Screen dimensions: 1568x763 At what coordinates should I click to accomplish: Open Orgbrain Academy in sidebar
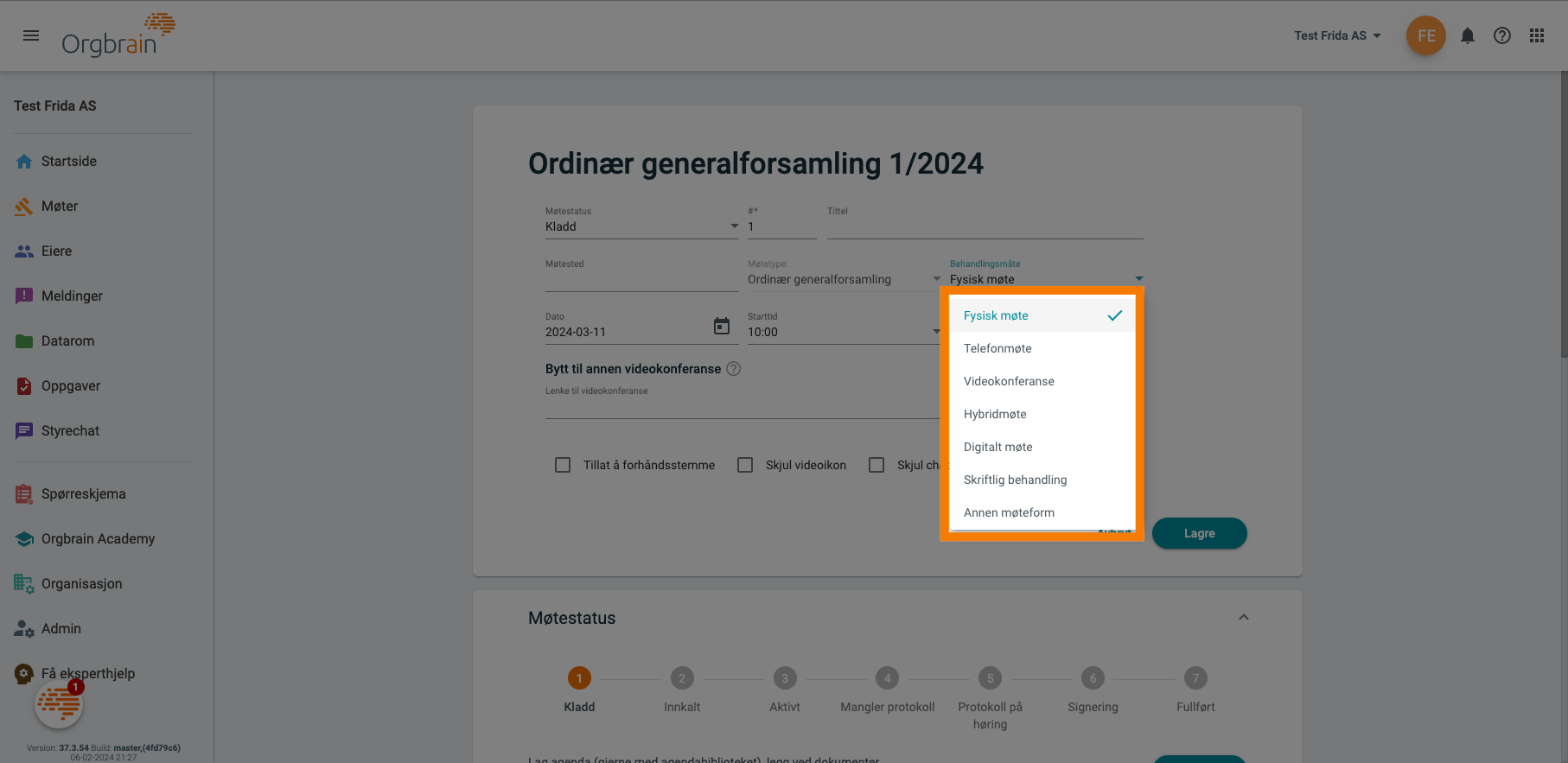click(99, 539)
